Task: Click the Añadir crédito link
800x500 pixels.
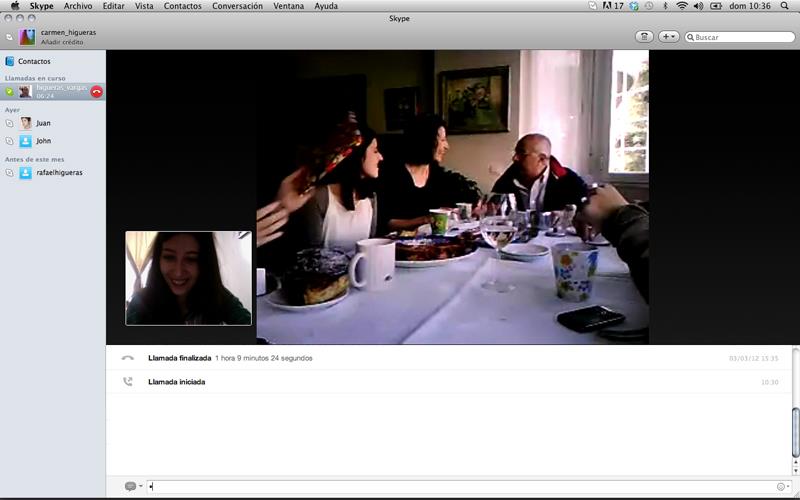Action: pos(62,43)
